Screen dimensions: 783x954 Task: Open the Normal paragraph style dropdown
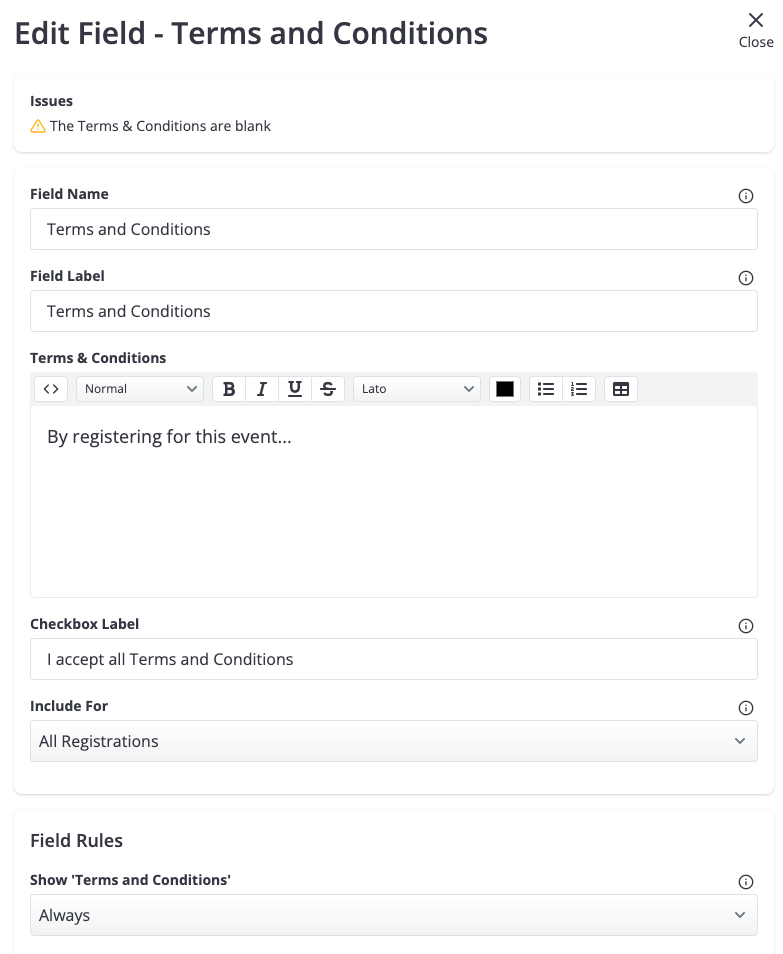click(x=140, y=389)
